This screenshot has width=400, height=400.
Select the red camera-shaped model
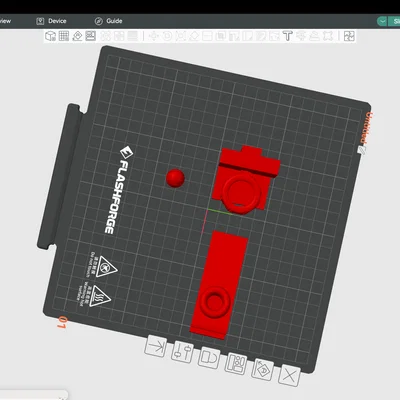point(246,180)
